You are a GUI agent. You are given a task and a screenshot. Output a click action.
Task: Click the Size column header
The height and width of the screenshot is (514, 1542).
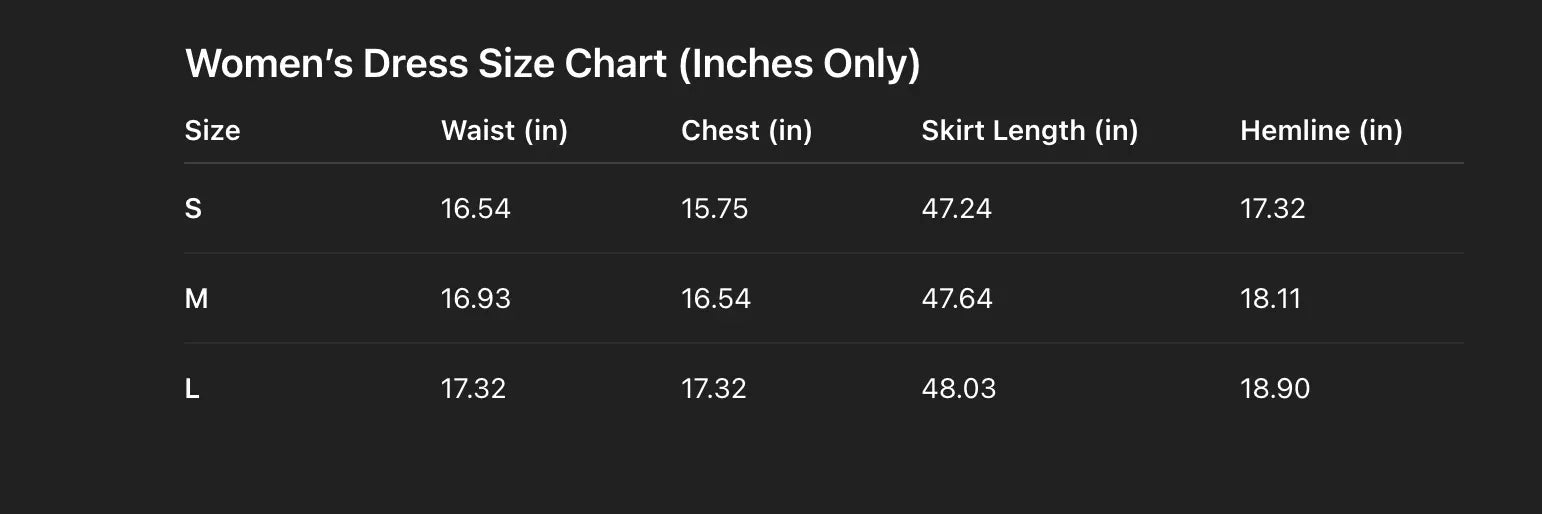pos(212,131)
